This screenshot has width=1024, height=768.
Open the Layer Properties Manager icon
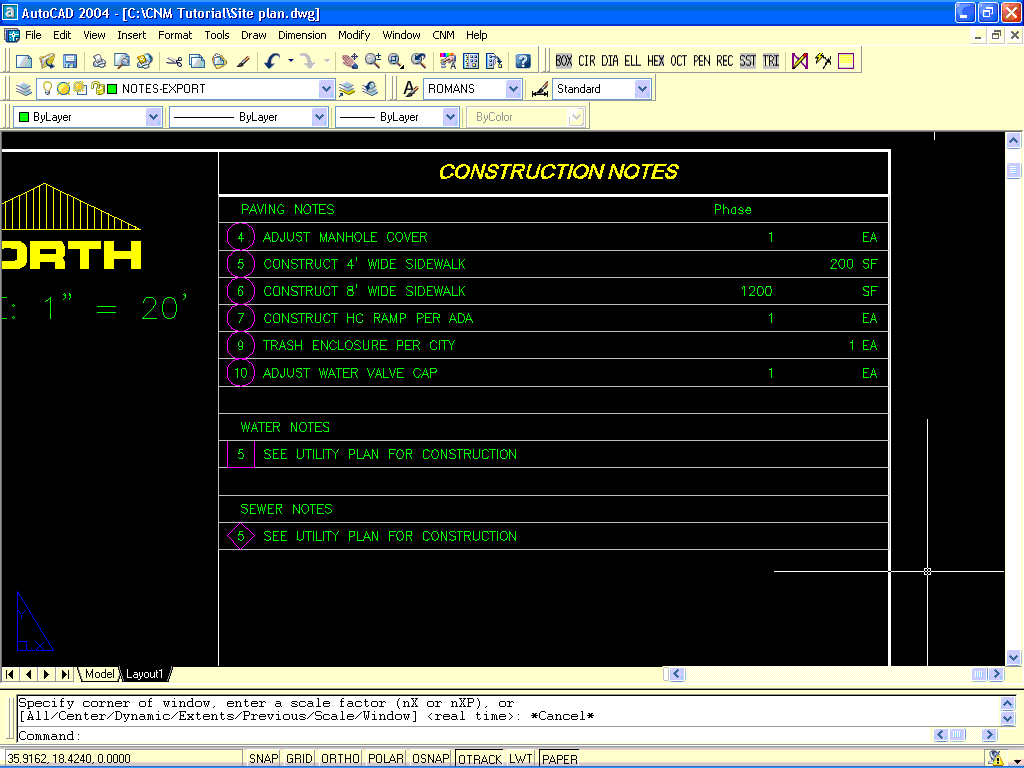[24, 89]
